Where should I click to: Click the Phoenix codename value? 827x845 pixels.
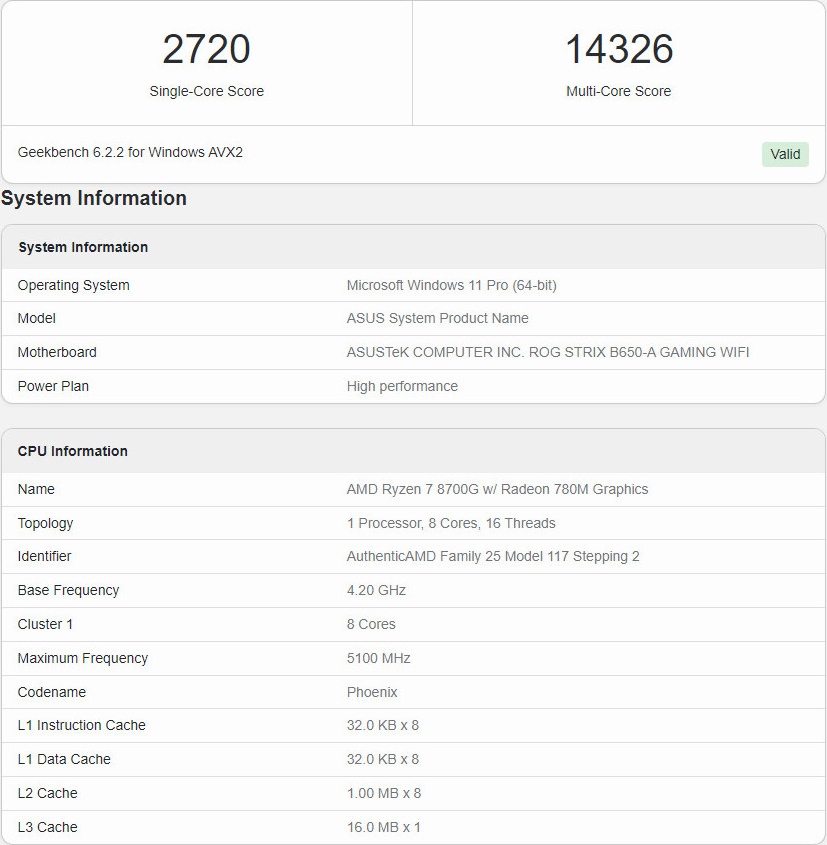click(x=372, y=692)
